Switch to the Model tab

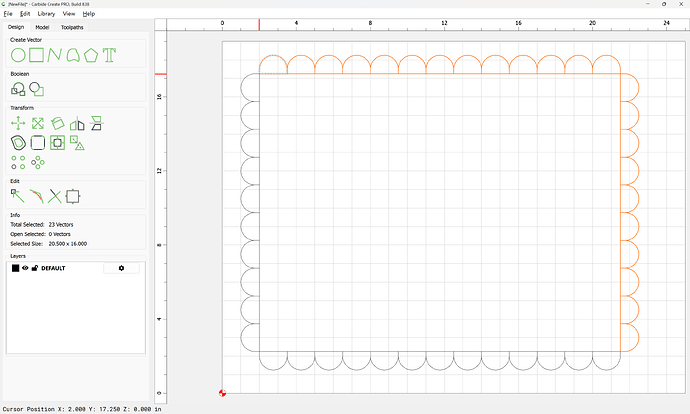point(42,27)
